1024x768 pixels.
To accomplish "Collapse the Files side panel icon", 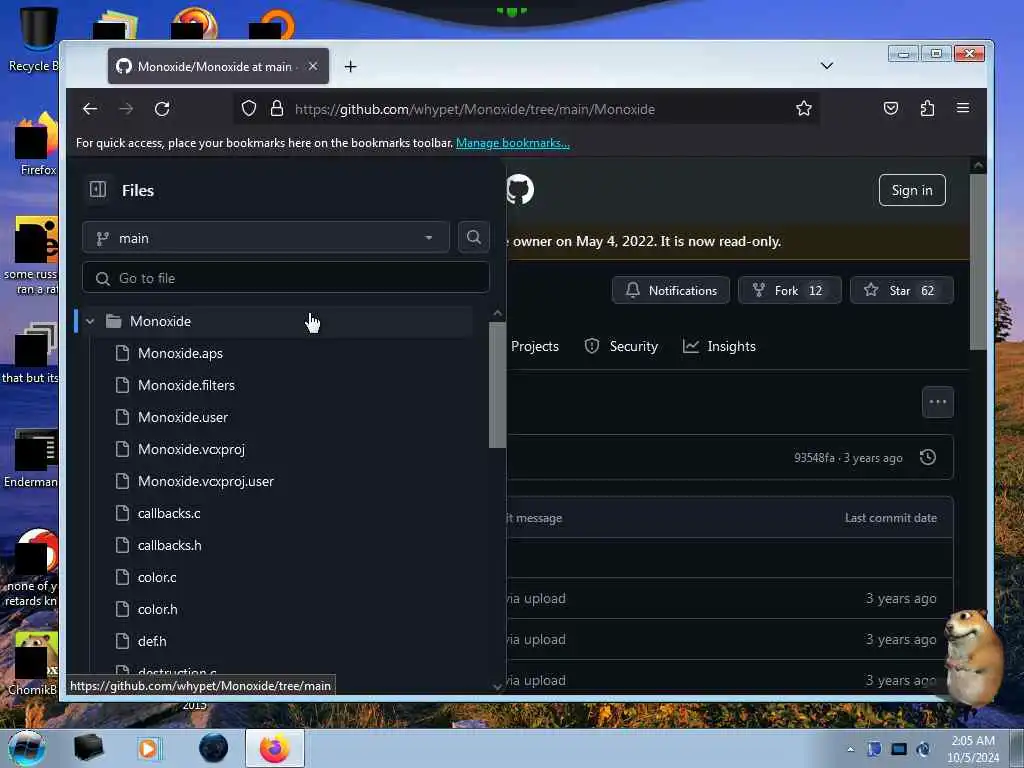I will click(x=98, y=189).
